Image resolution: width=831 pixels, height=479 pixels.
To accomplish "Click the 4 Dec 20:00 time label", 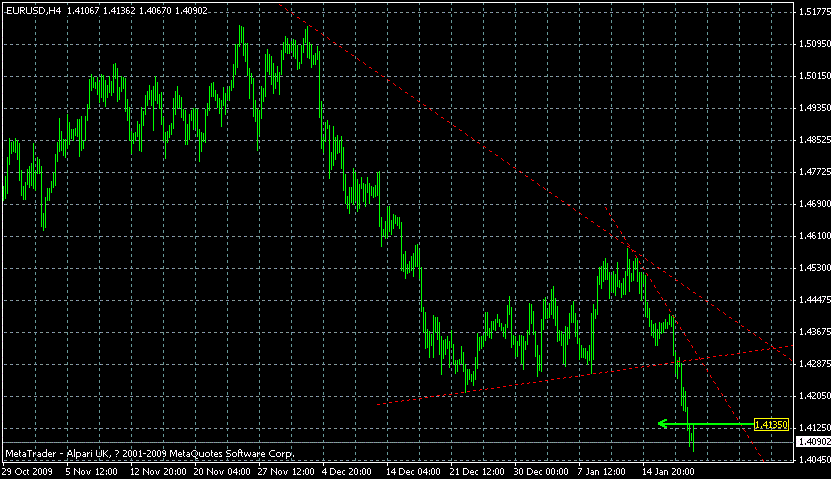I will 347,471.
